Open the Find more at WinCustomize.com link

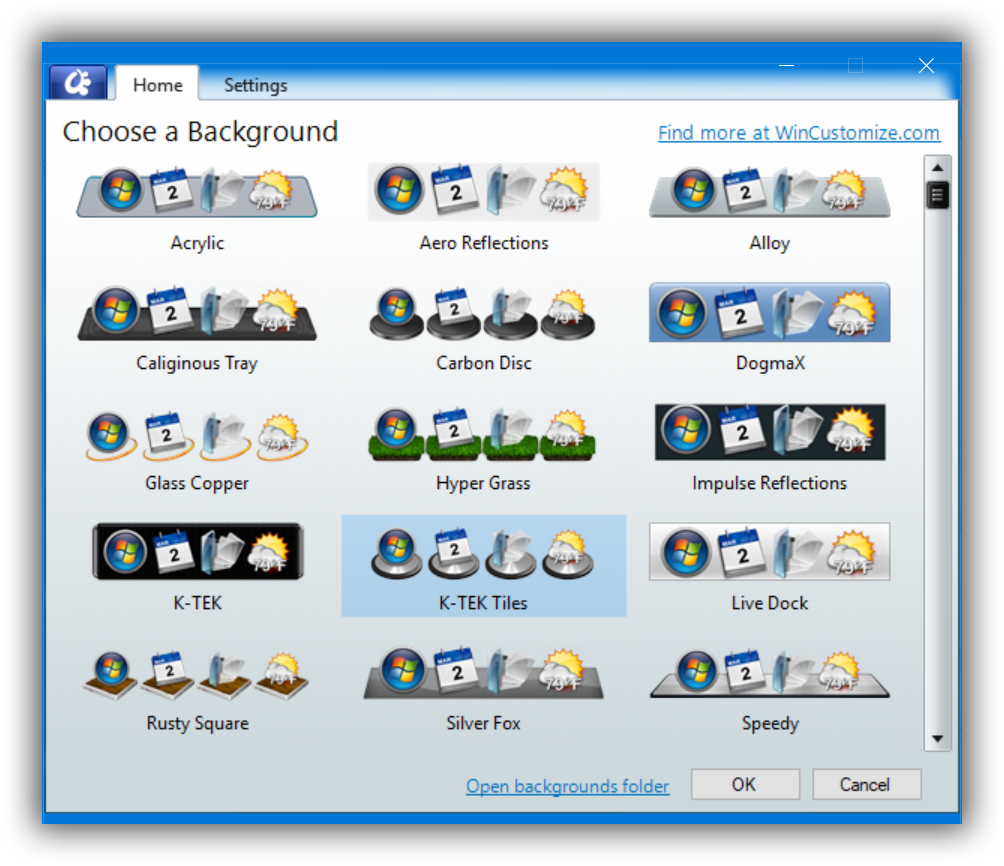coord(798,133)
